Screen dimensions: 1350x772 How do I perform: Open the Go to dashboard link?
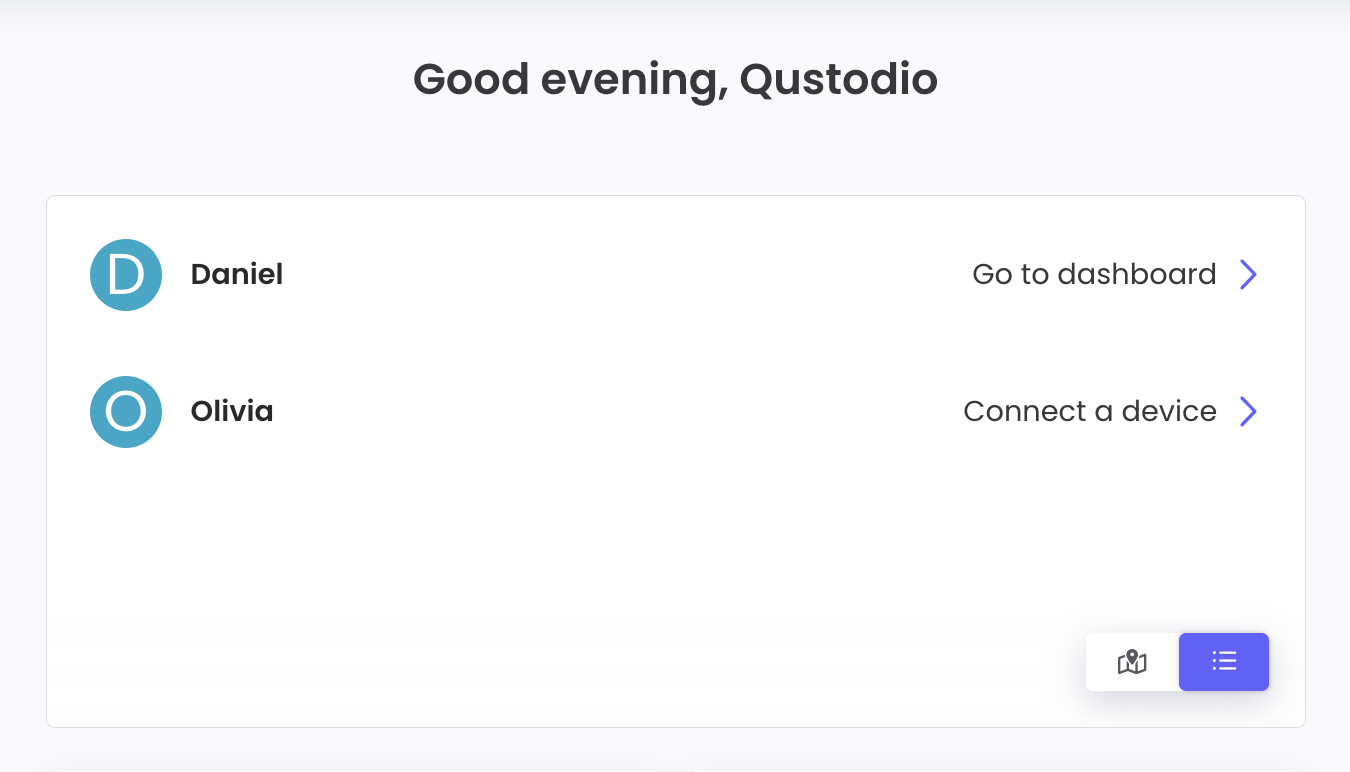coord(1094,275)
